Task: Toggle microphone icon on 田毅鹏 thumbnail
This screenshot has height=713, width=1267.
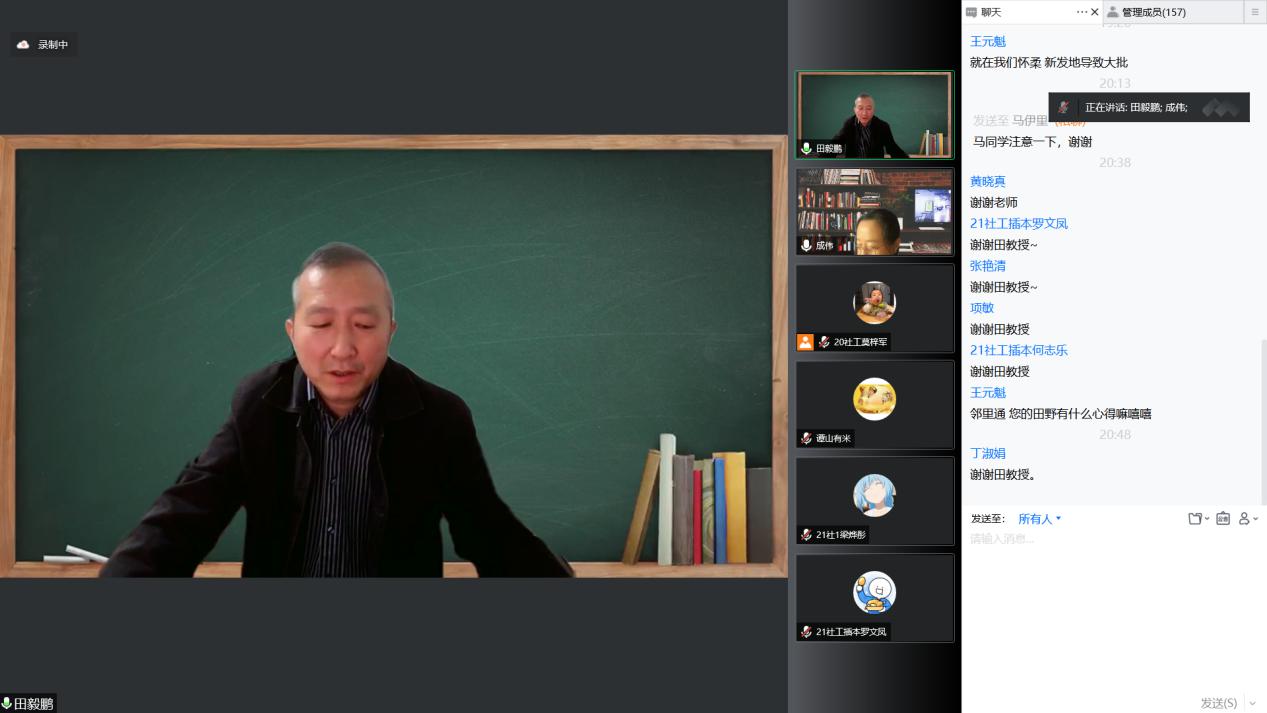Action: pyautogui.click(x=806, y=149)
